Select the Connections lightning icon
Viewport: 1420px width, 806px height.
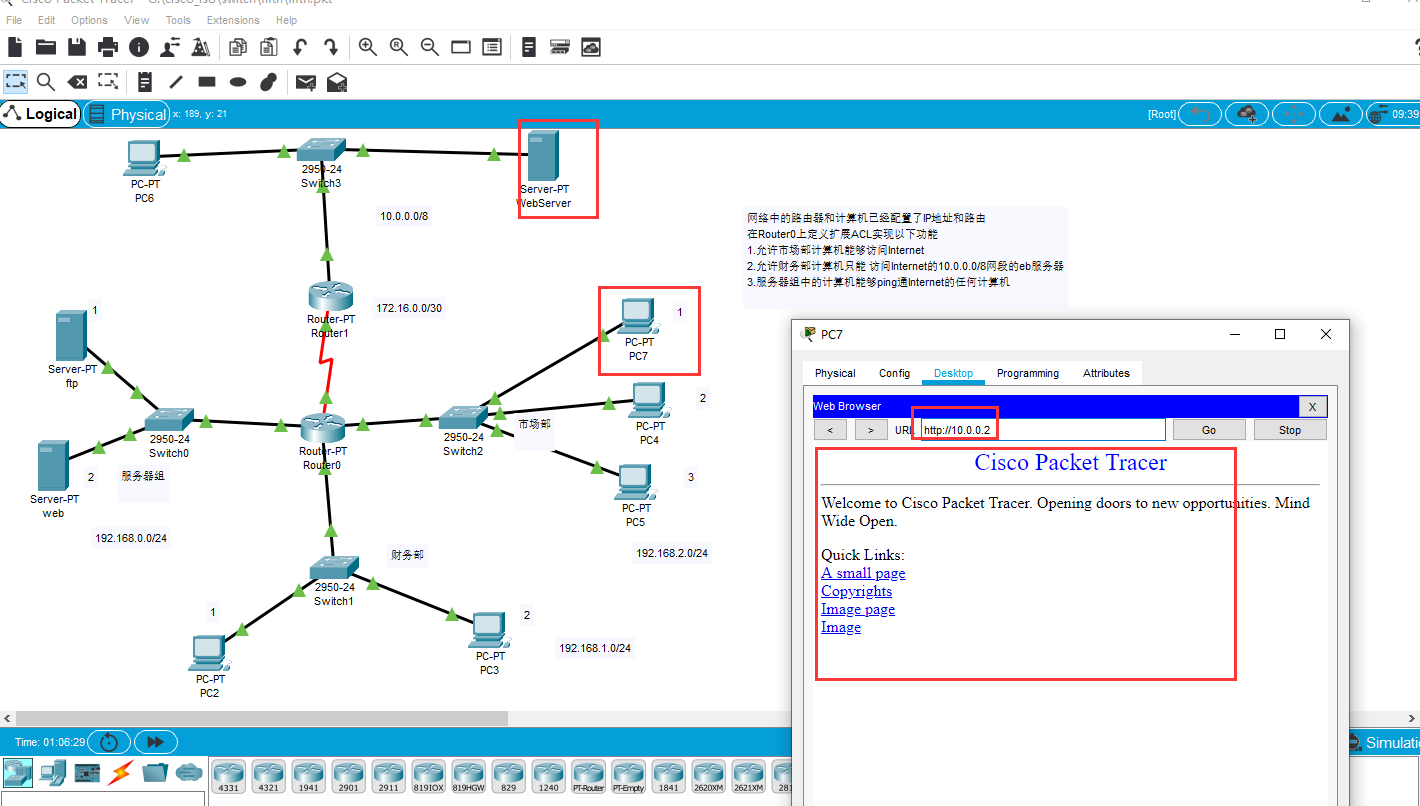click(x=121, y=772)
